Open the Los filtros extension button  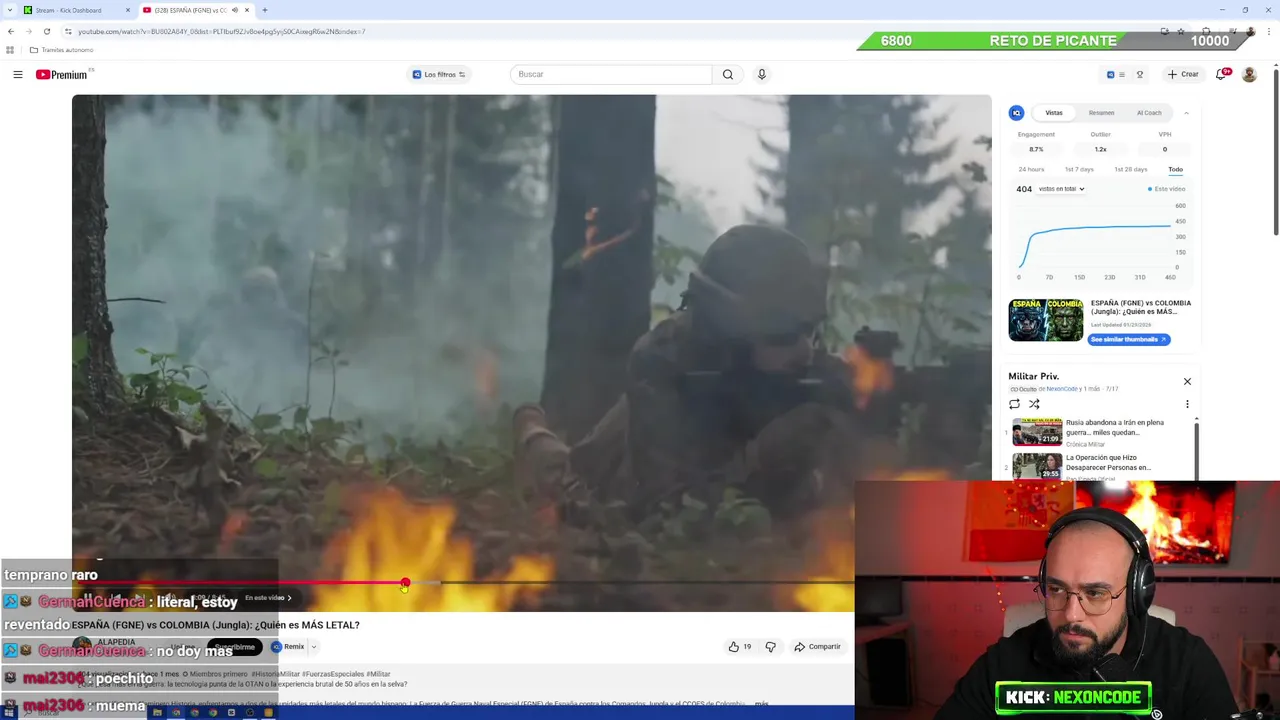439,74
